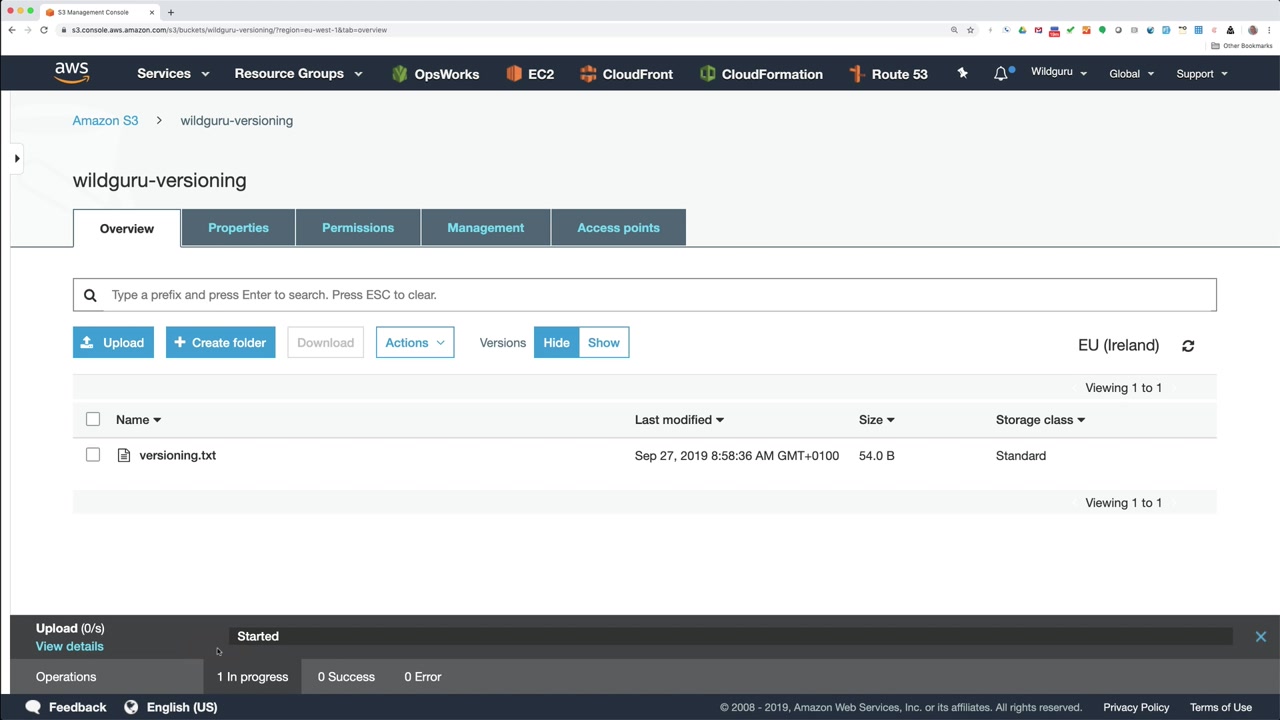This screenshot has width=1280, height=720.
Task: Set Versions toggle to Hide
Action: (556, 343)
